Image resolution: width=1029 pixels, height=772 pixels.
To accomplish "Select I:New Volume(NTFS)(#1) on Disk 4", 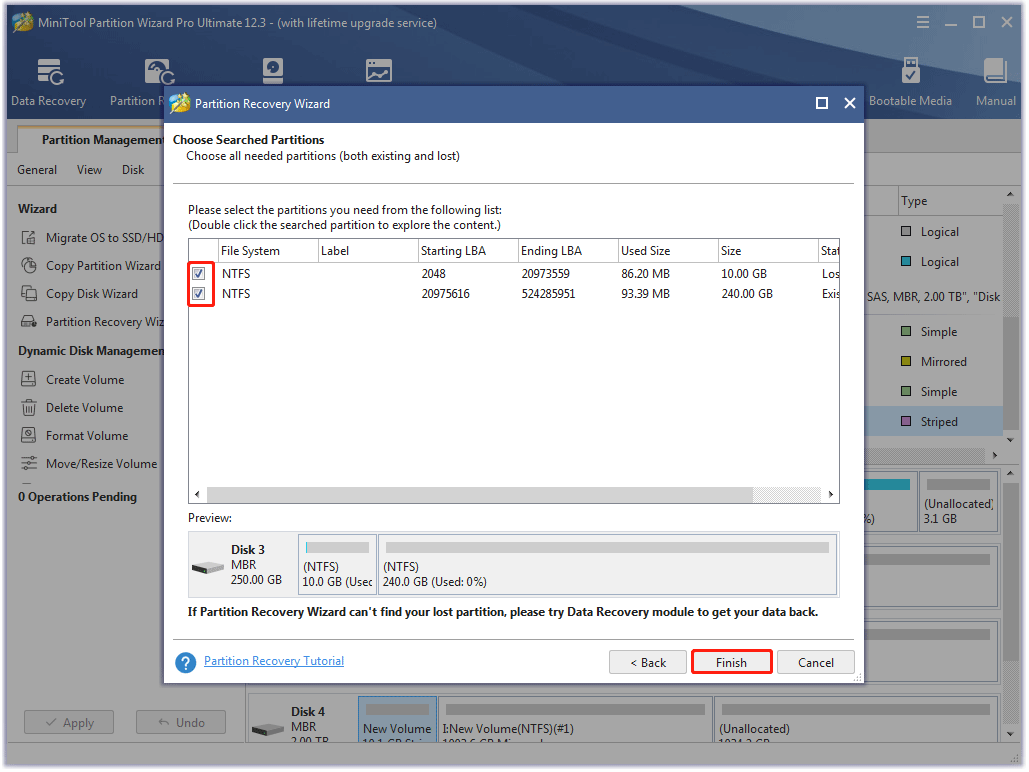I will click(575, 720).
